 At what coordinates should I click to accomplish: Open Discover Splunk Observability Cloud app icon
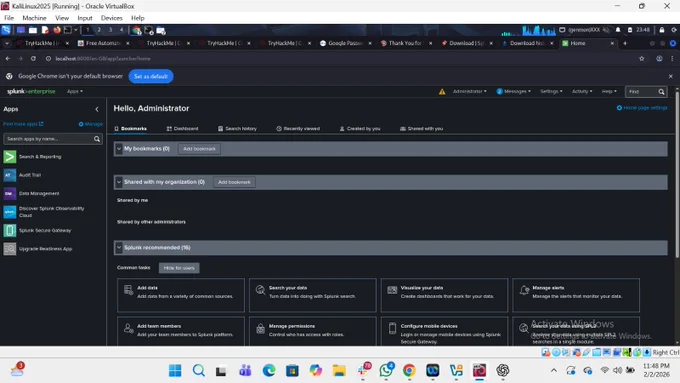click(10, 212)
